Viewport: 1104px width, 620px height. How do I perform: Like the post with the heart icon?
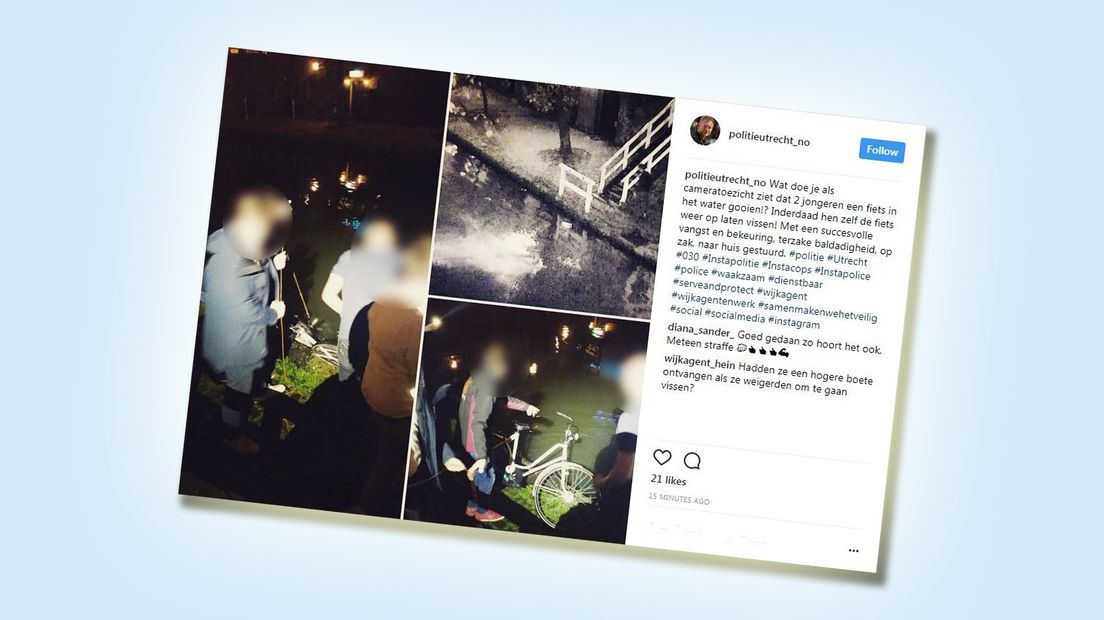662,457
